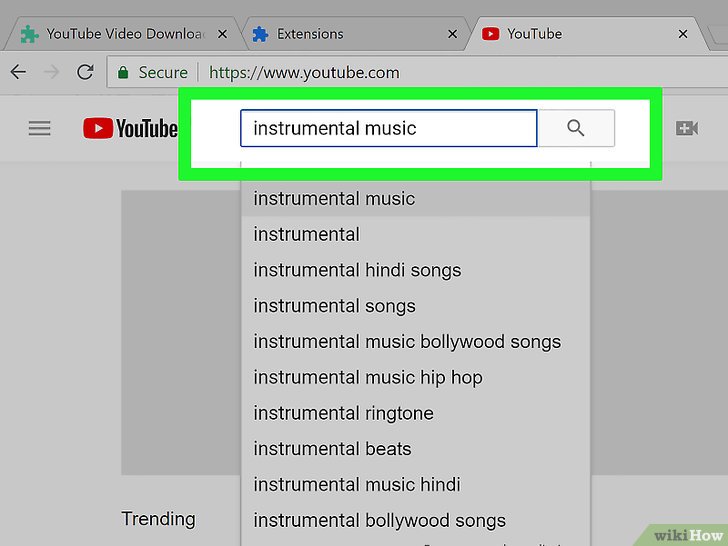Pick 'instrumental music bollywood songs' suggestion
This screenshot has width=728, height=546.
click(416, 342)
